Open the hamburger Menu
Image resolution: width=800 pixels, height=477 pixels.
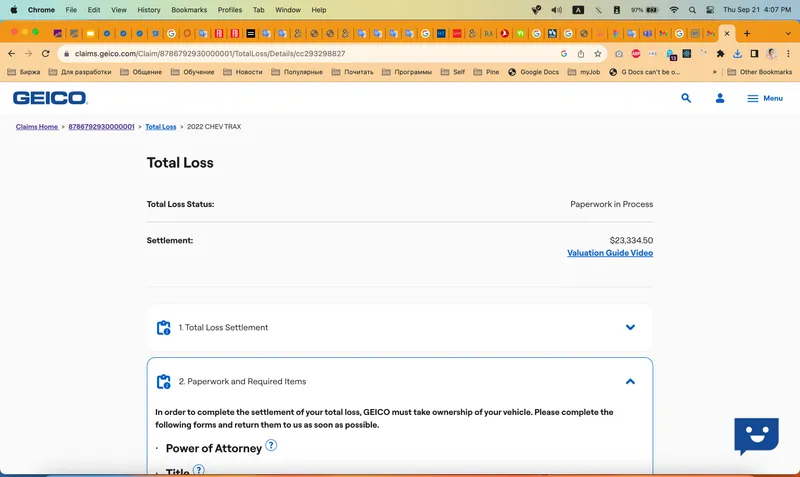764,98
